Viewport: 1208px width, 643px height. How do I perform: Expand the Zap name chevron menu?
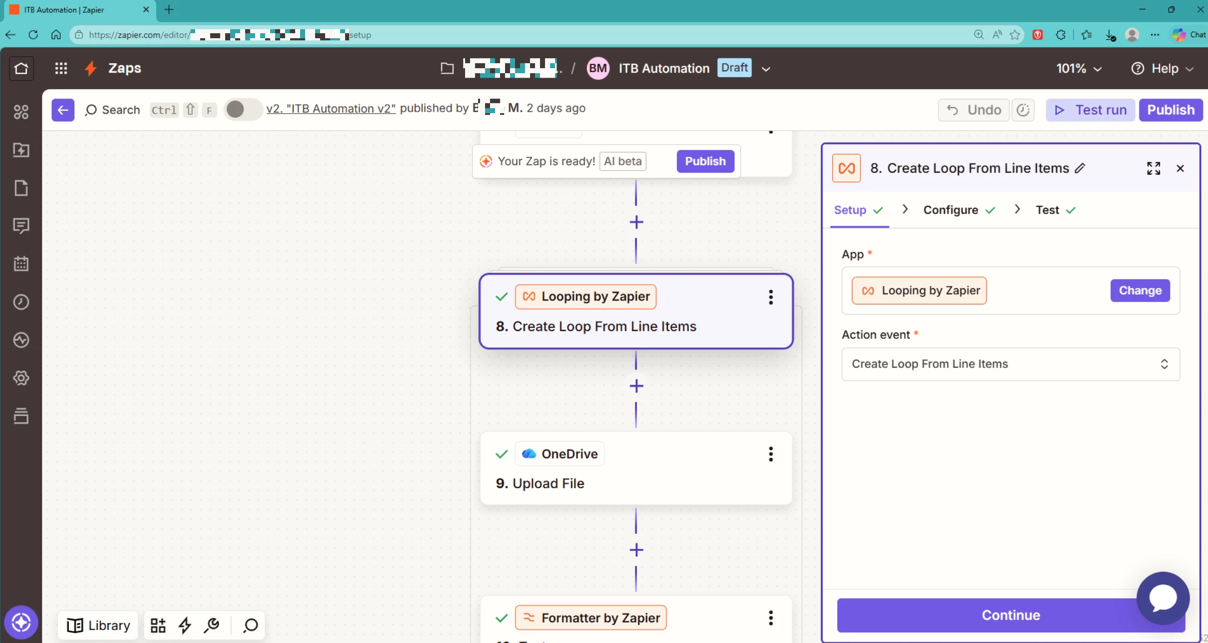click(x=766, y=69)
